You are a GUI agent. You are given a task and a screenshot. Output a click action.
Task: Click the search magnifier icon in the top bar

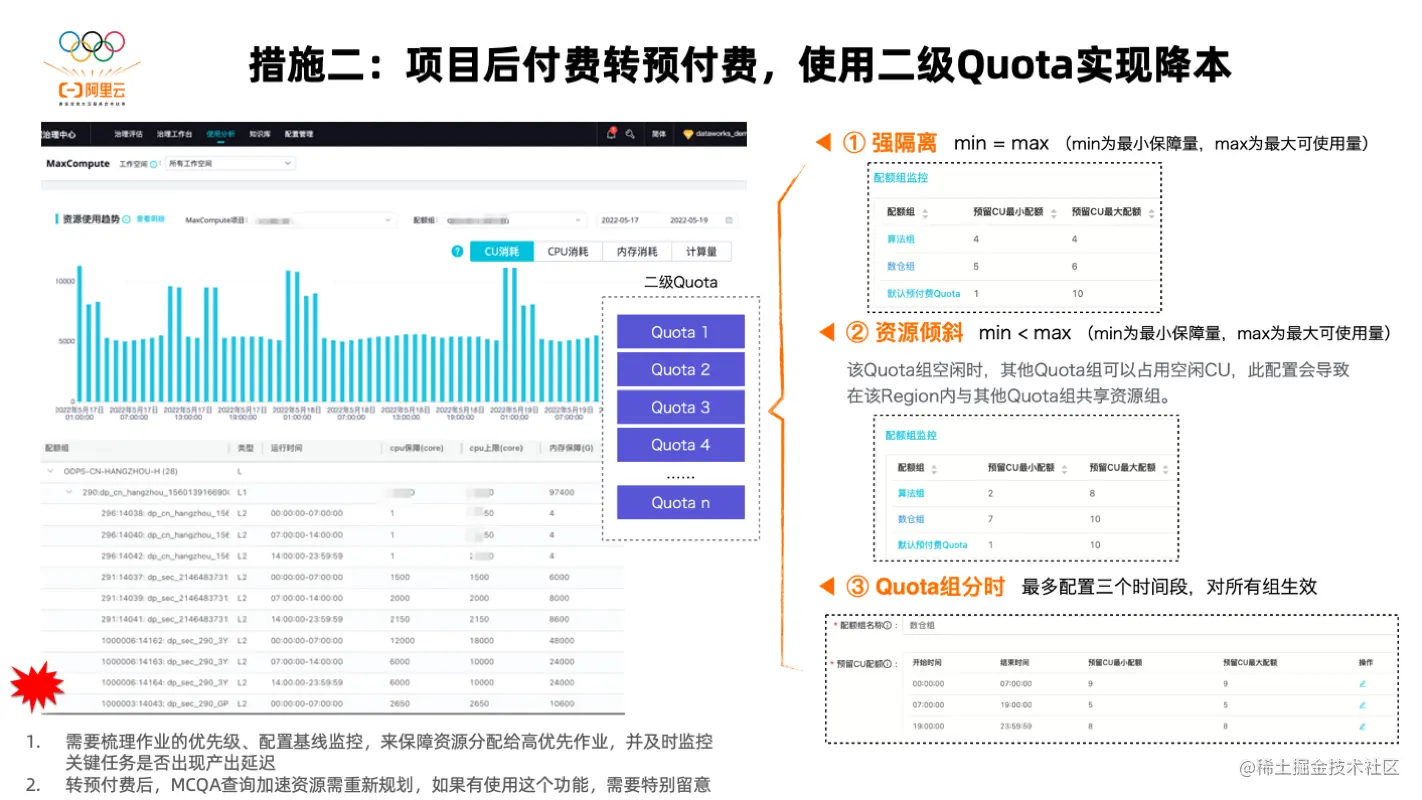coord(630,133)
